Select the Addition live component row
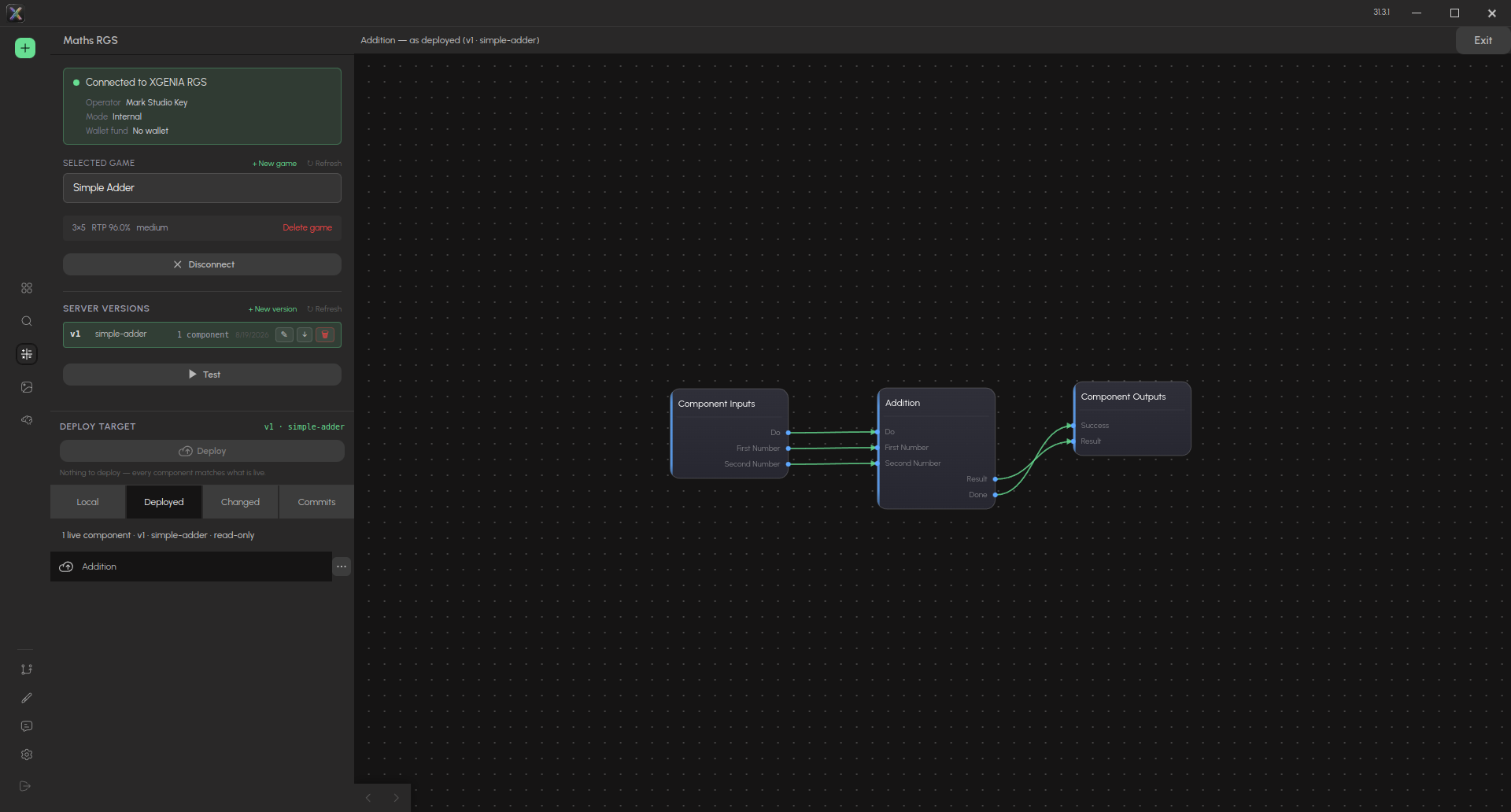Screen dimensions: 1511x812 pyautogui.click(x=191, y=567)
